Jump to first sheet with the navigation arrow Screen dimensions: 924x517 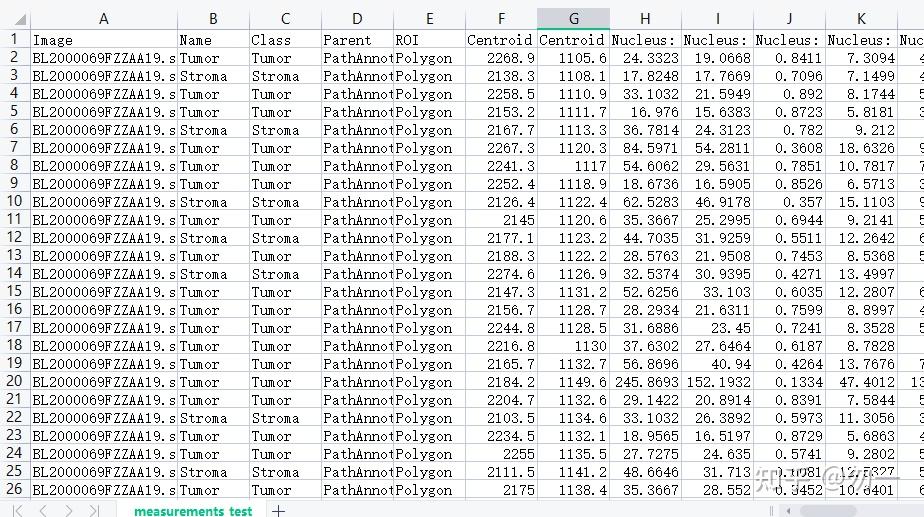pos(18,510)
